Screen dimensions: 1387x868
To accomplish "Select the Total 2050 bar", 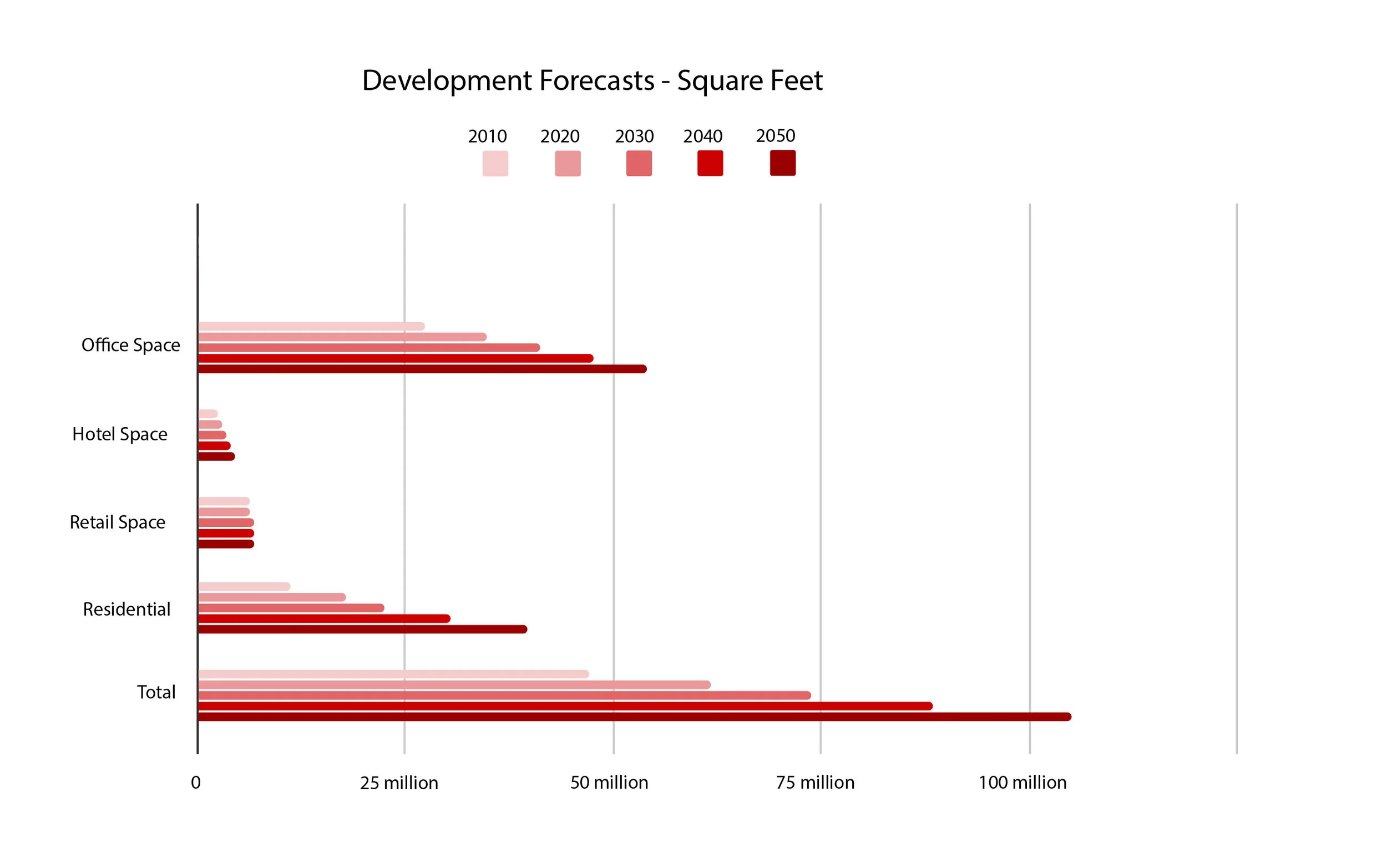I will point(634,717).
